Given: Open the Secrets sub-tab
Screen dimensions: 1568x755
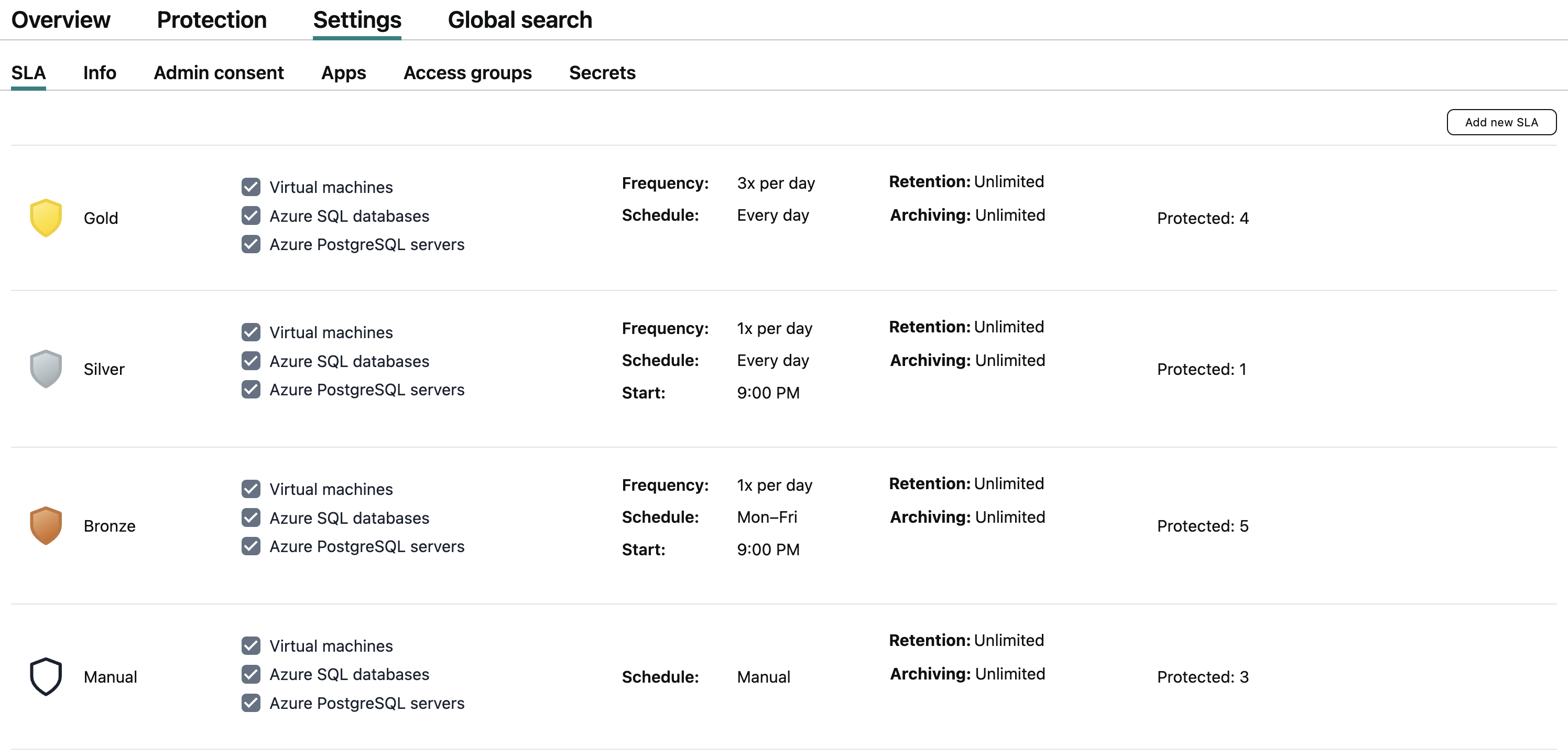Looking at the screenshot, I should point(602,72).
